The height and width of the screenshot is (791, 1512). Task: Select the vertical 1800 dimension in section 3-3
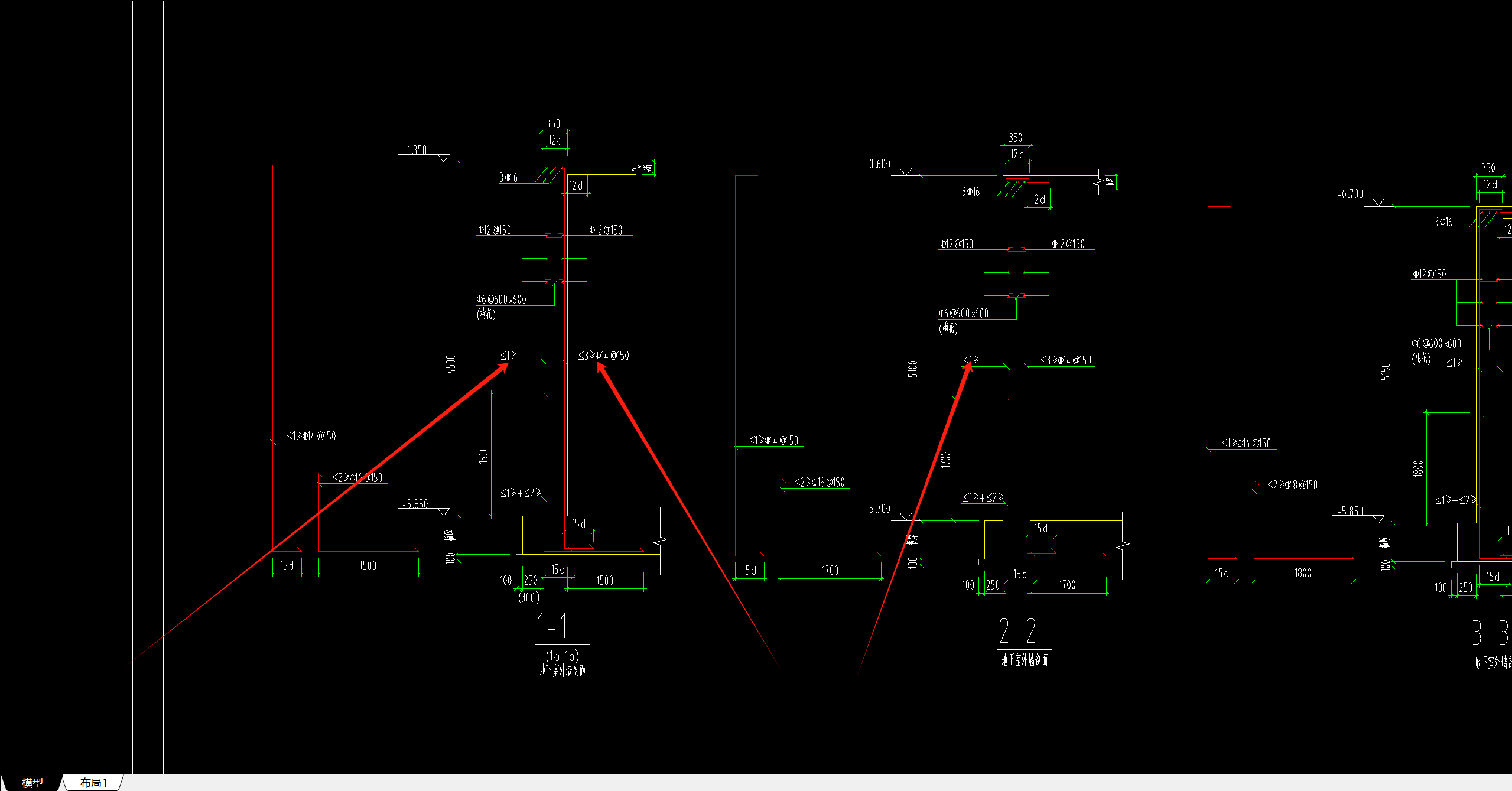click(x=1418, y=468)
